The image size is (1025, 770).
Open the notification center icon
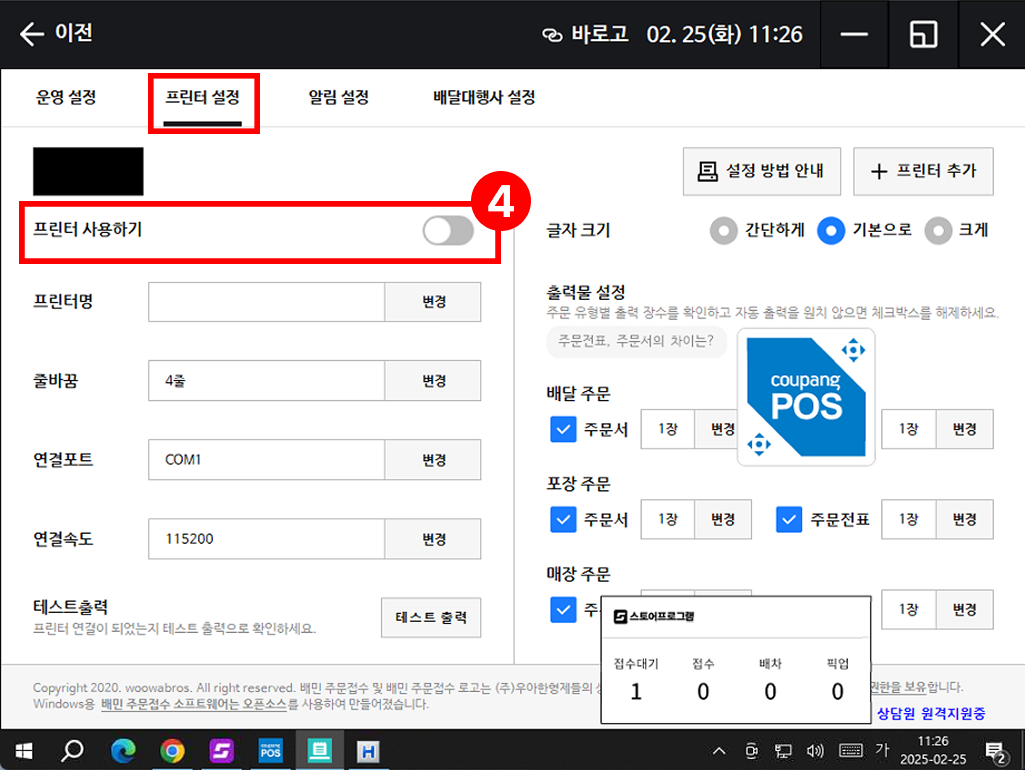click(995, 750)
